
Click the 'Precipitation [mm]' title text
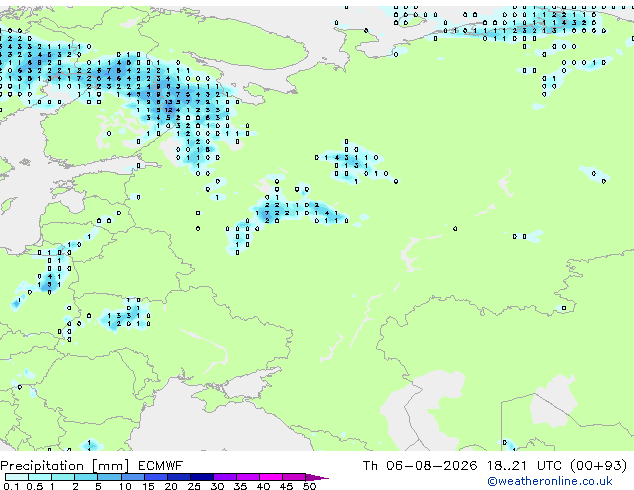click(x=65, y=466)
